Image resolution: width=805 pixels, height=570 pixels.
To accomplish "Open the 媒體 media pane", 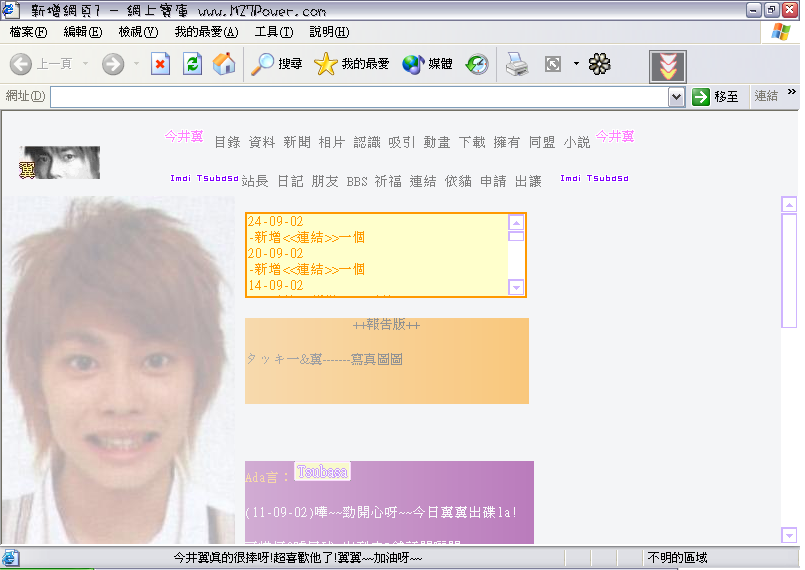I will coord(427,64).
